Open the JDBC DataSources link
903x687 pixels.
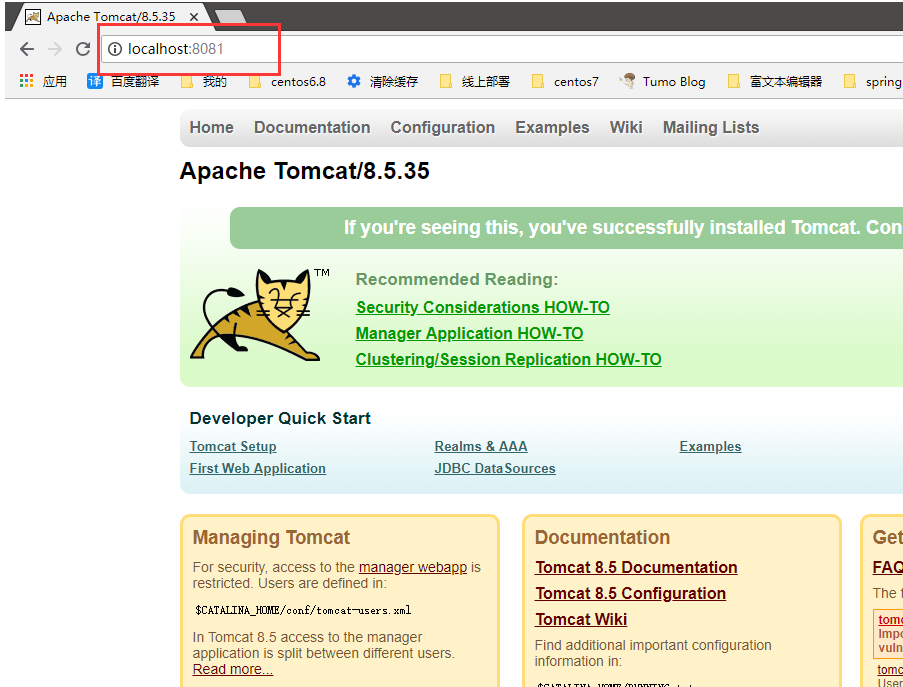click(494, 468)
